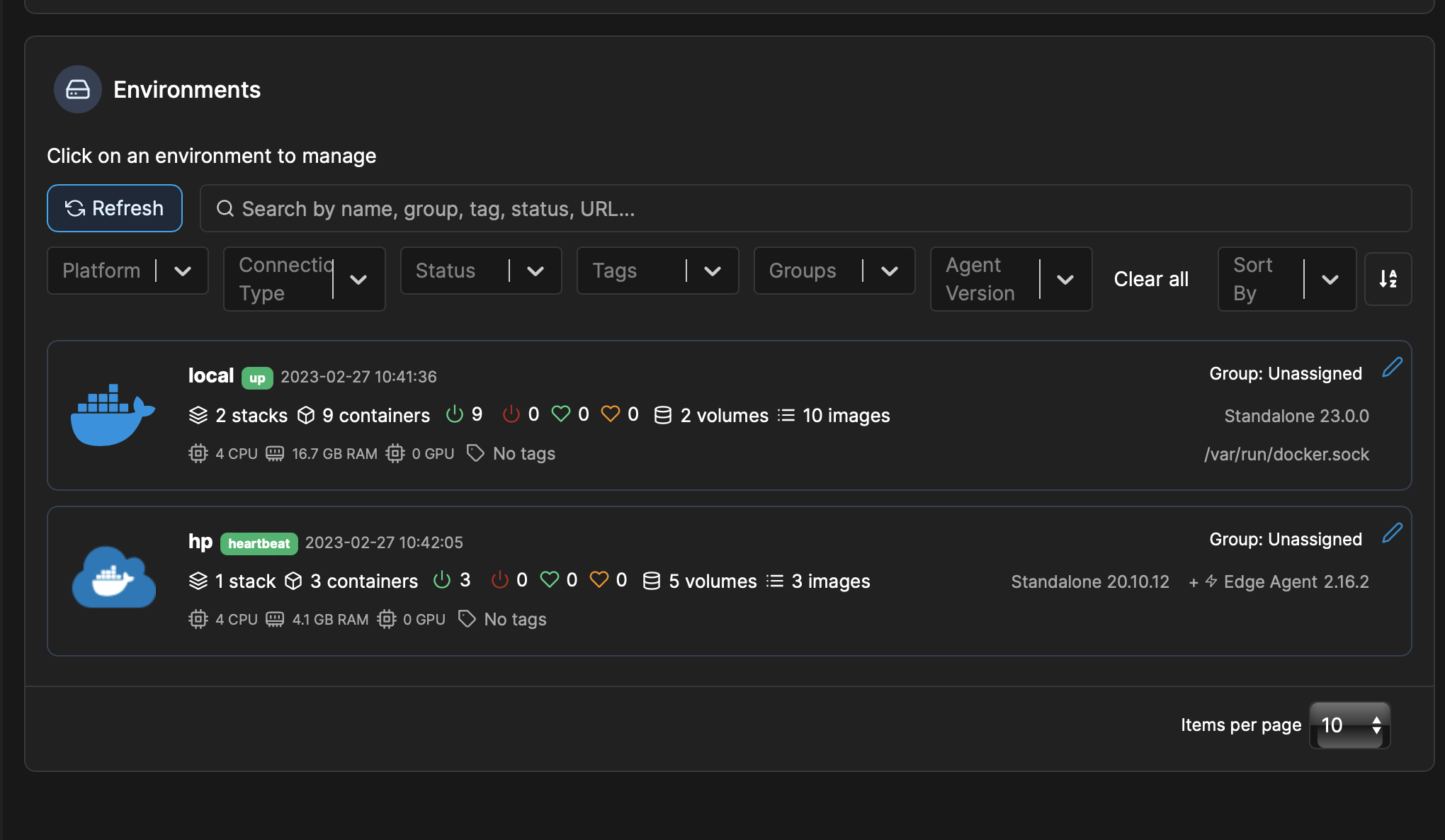Expand the Groups filter dropdown

(x=834, y=271)
